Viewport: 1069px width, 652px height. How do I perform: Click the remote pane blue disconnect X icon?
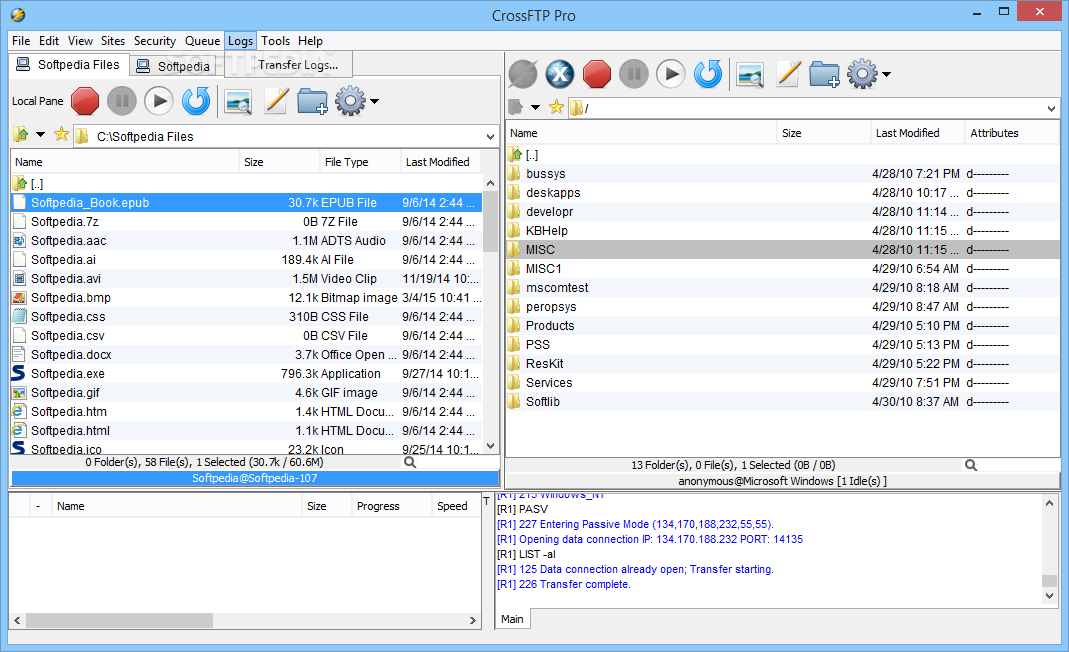(560, 74)
